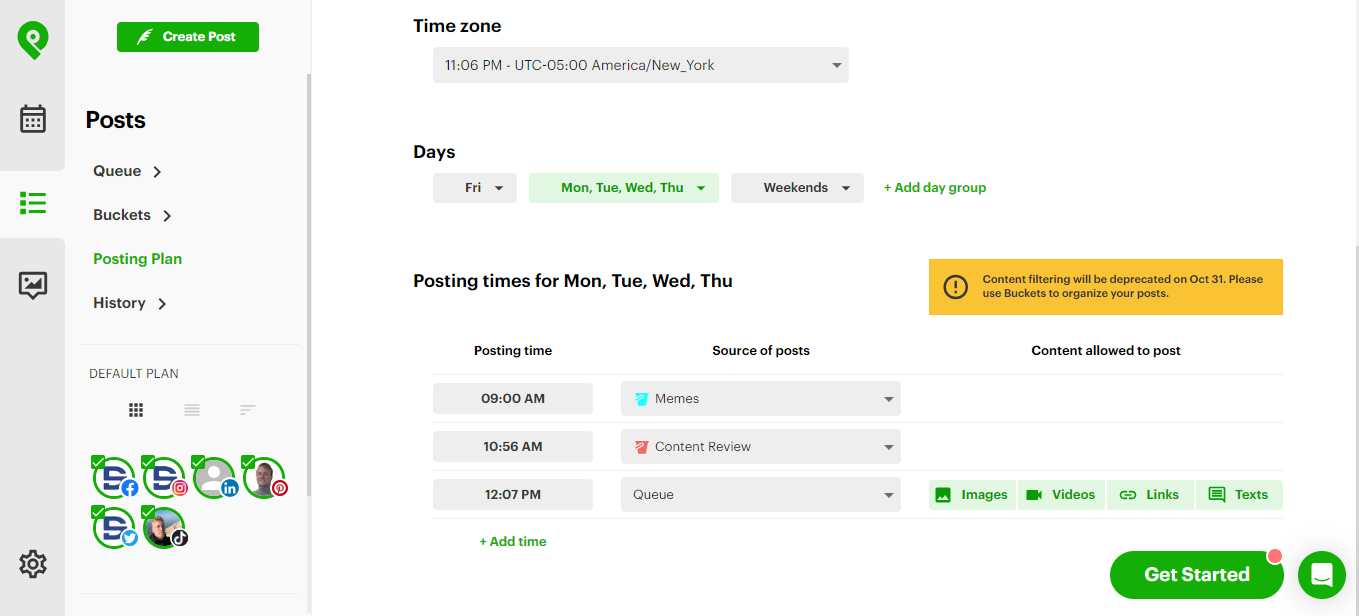The image size is (1359, 616).
Task: Click the Publer logo icon
Action: point(32,42)
